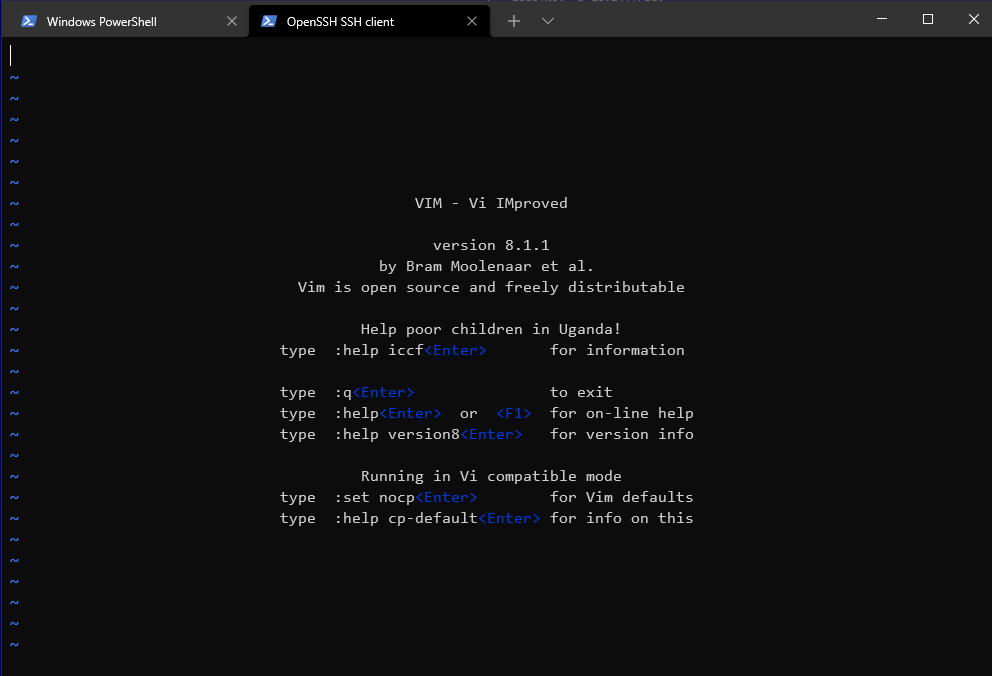Expand the new tab profile dropdown

click(x=548, y=22)
